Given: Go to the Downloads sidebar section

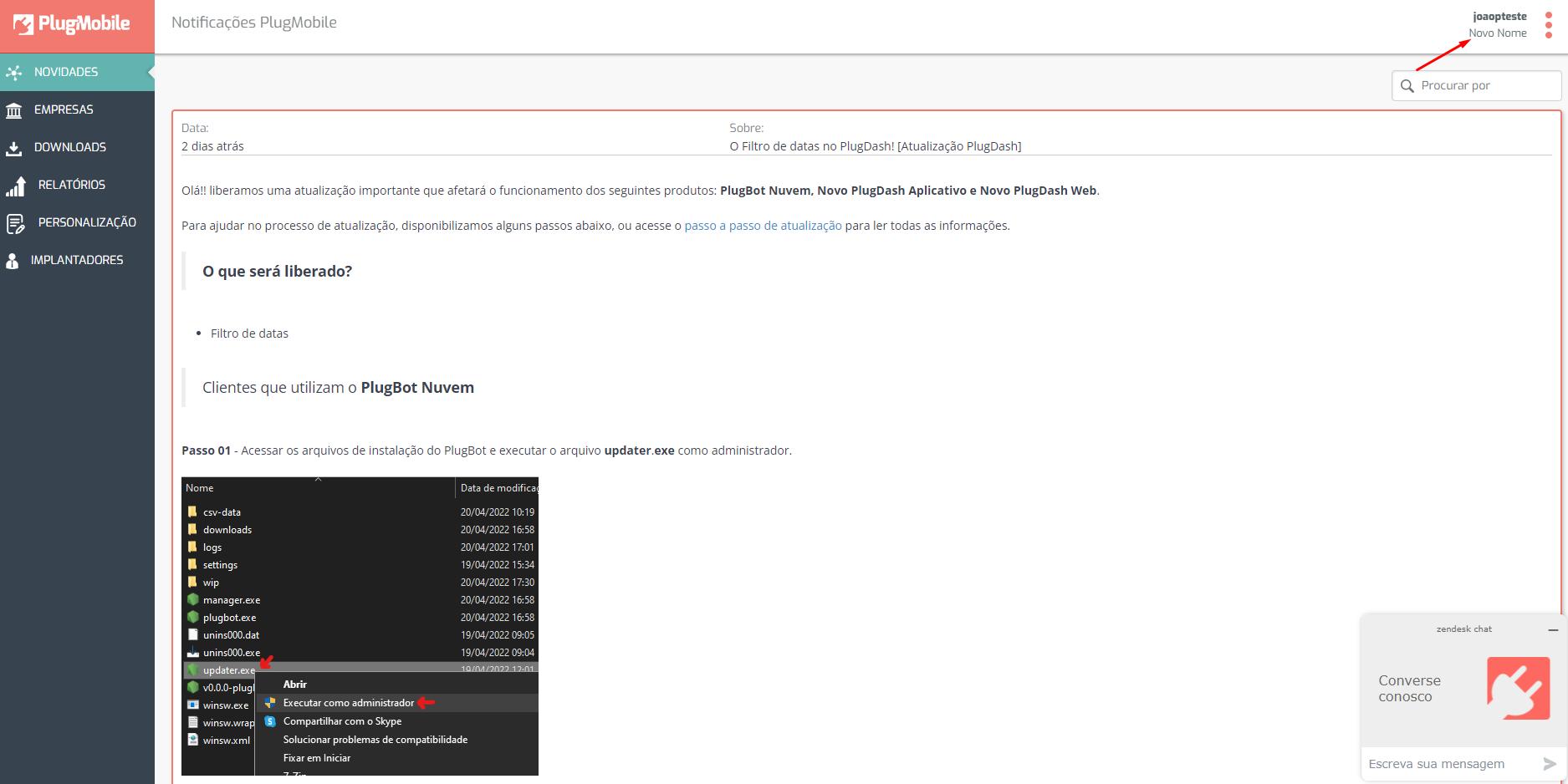Looking at the screenshot, I should (x=77, y=147).
